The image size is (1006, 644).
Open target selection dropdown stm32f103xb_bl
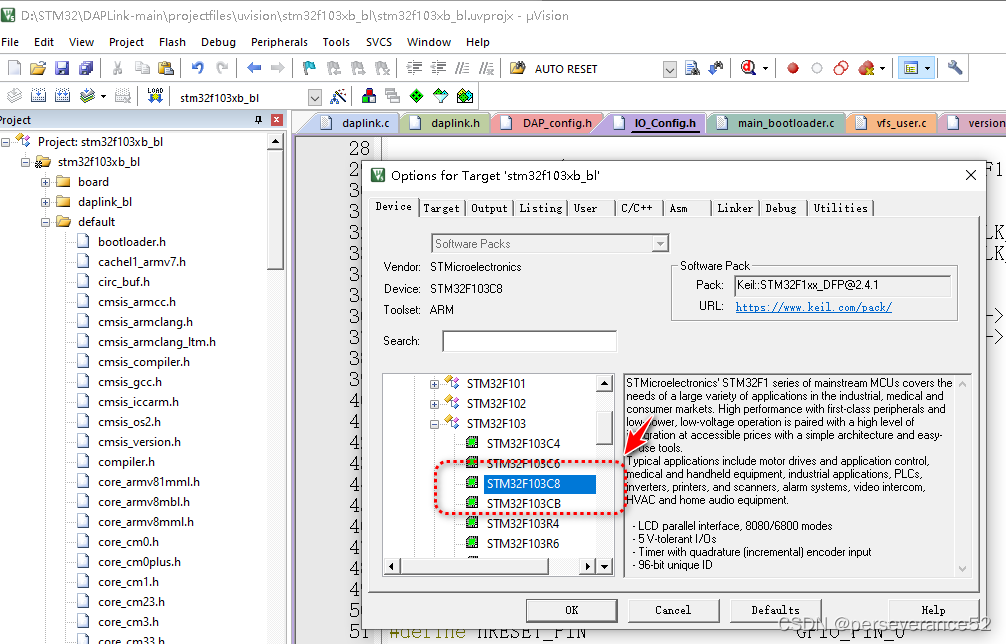pyautogui.click(x=314, y=97)
